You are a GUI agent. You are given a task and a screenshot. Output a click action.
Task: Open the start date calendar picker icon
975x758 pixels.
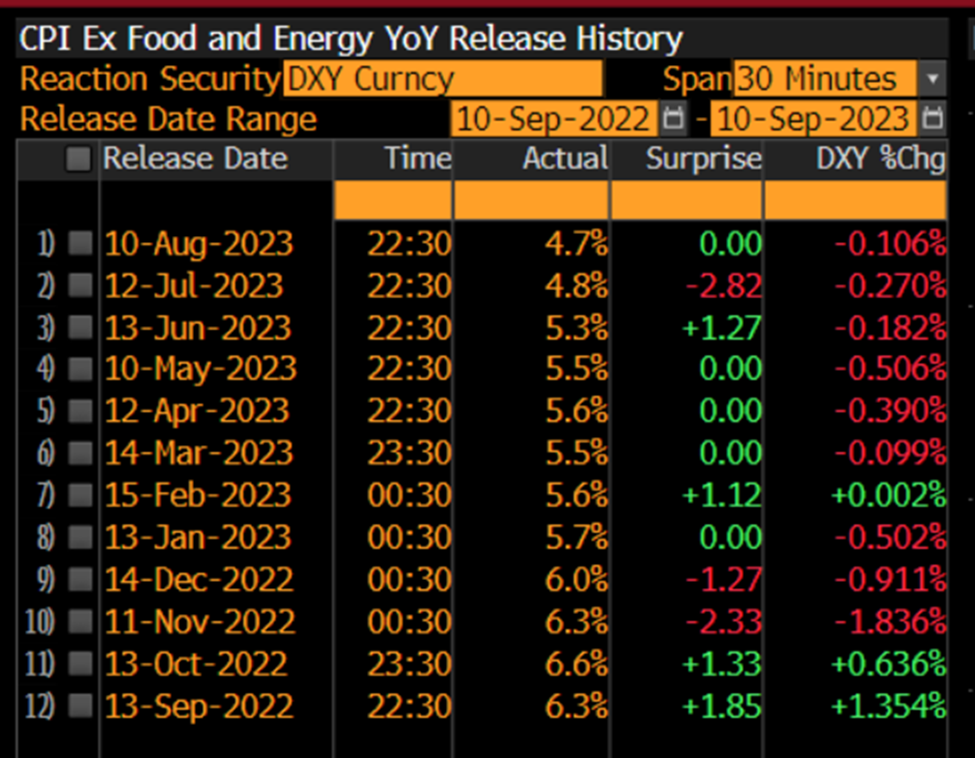(x=674, y=119)
